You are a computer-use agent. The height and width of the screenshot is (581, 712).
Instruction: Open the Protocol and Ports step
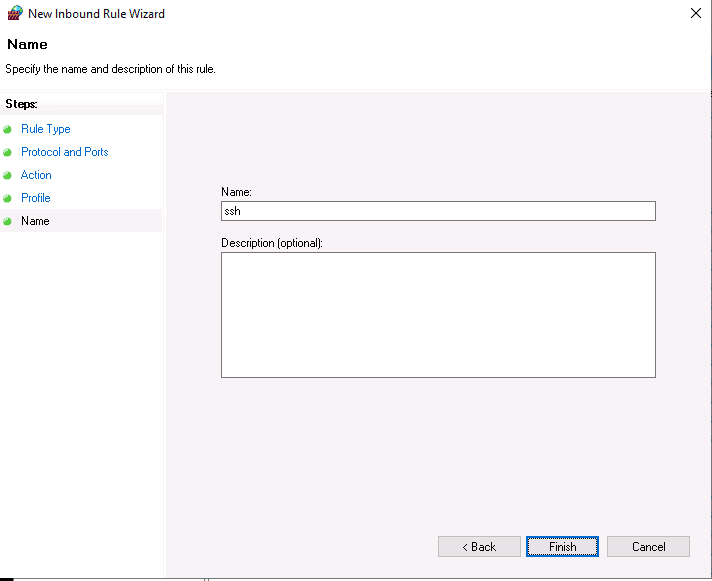coord(64,152)
